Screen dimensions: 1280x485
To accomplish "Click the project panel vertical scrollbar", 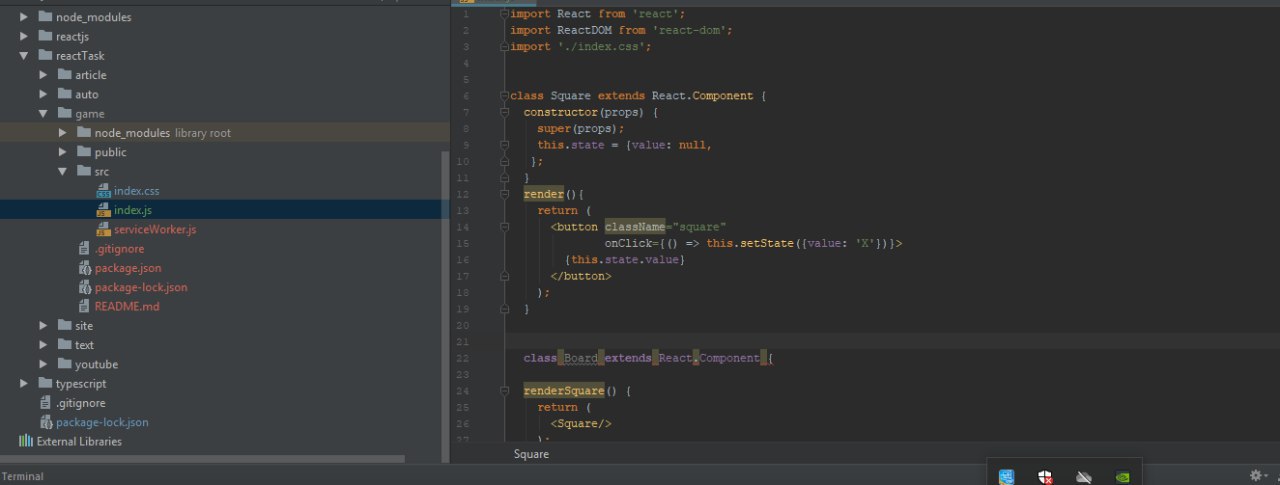I will tap(445, 300).
